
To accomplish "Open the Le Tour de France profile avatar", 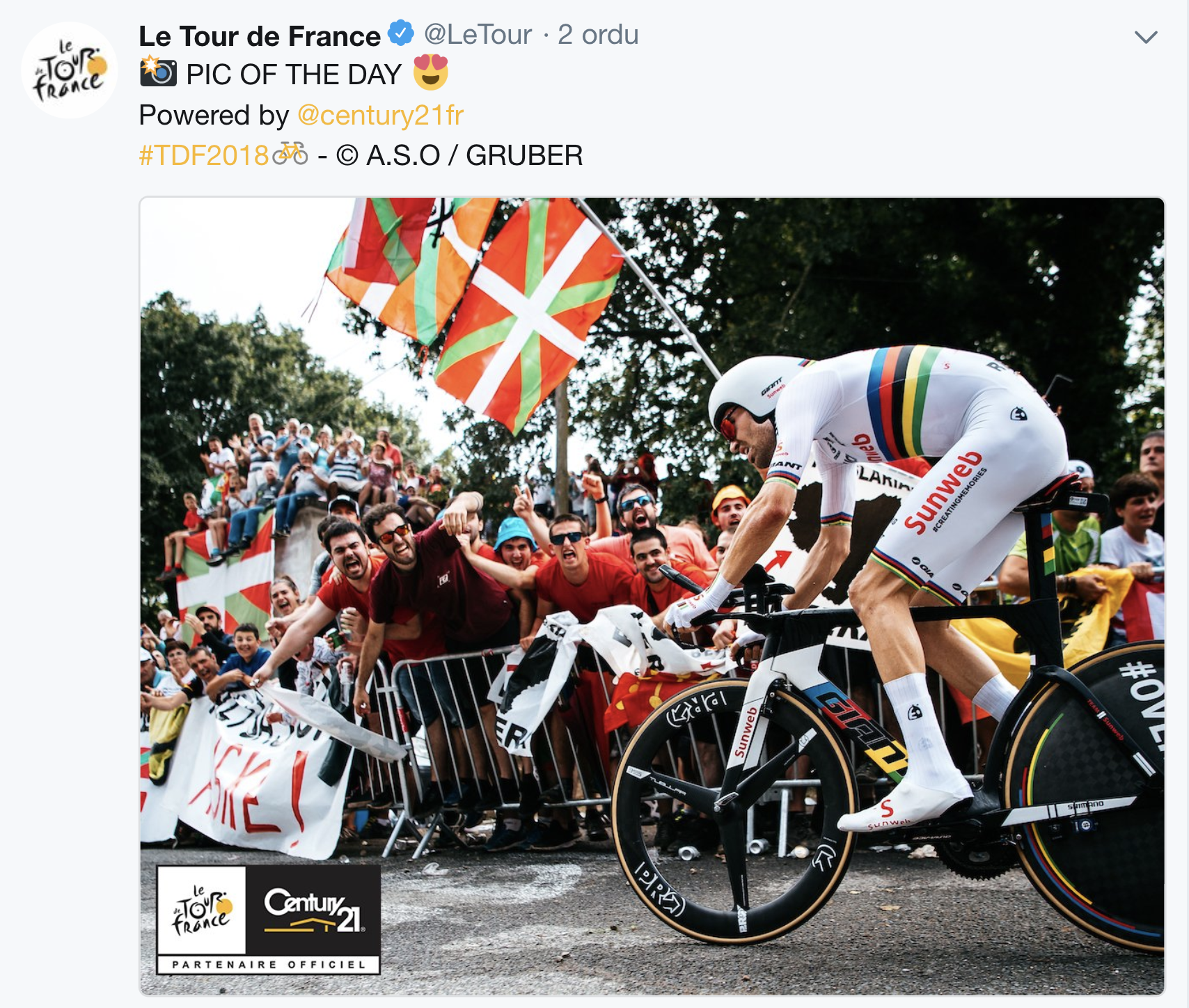I will tap(70, 70).
